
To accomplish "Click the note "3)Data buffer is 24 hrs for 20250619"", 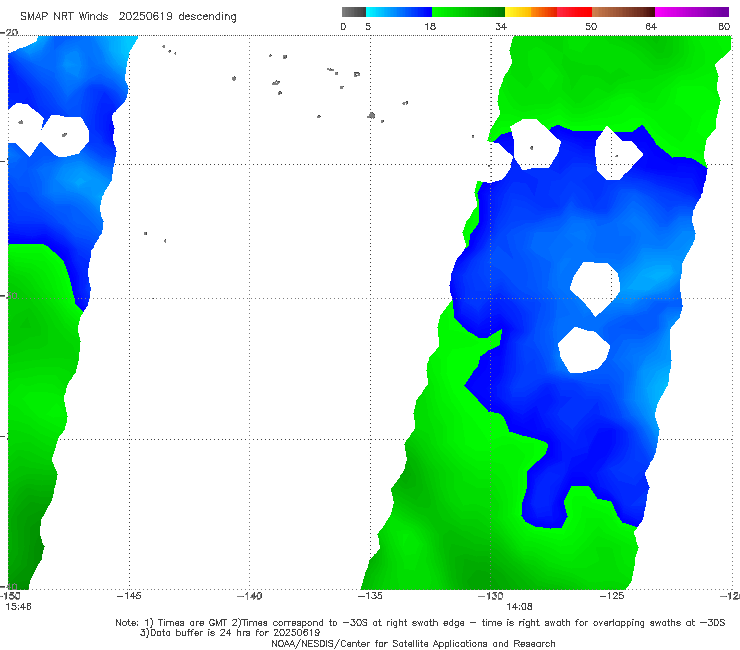I will coord(230,633).
